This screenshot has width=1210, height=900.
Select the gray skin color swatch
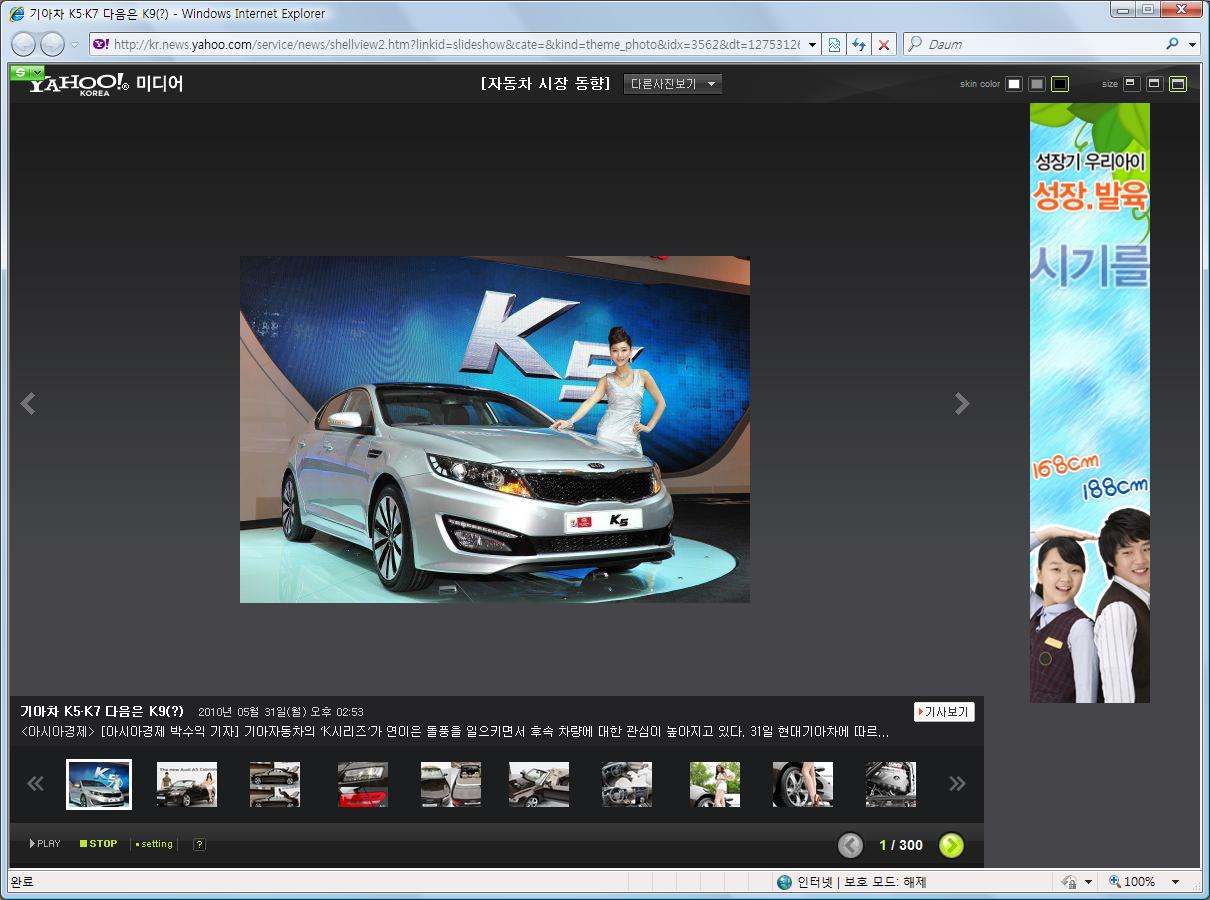point(1037,84)
